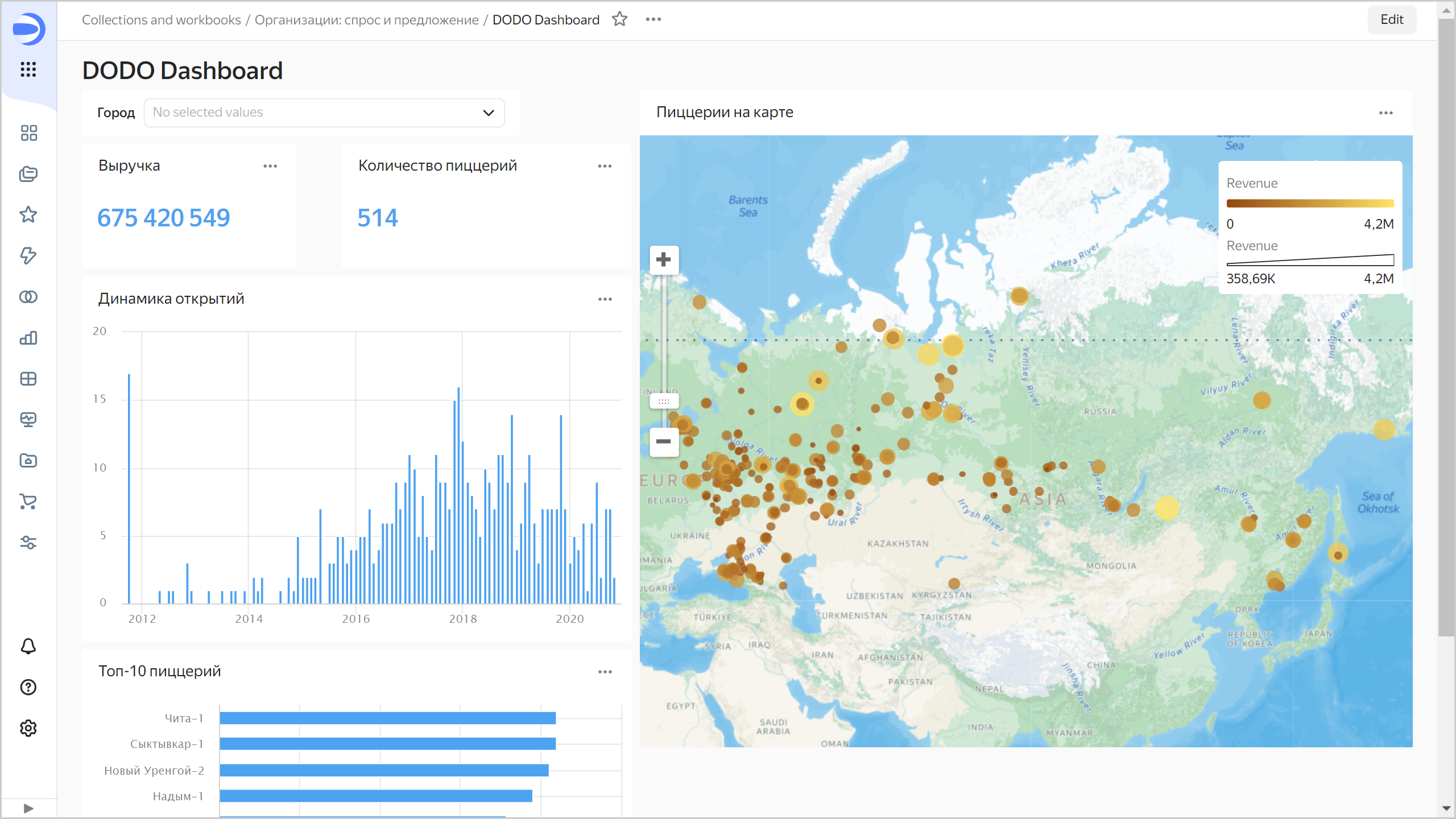Open Collections icon in sidebar
The image size is (1456, 819).
[x=28, y=174]
